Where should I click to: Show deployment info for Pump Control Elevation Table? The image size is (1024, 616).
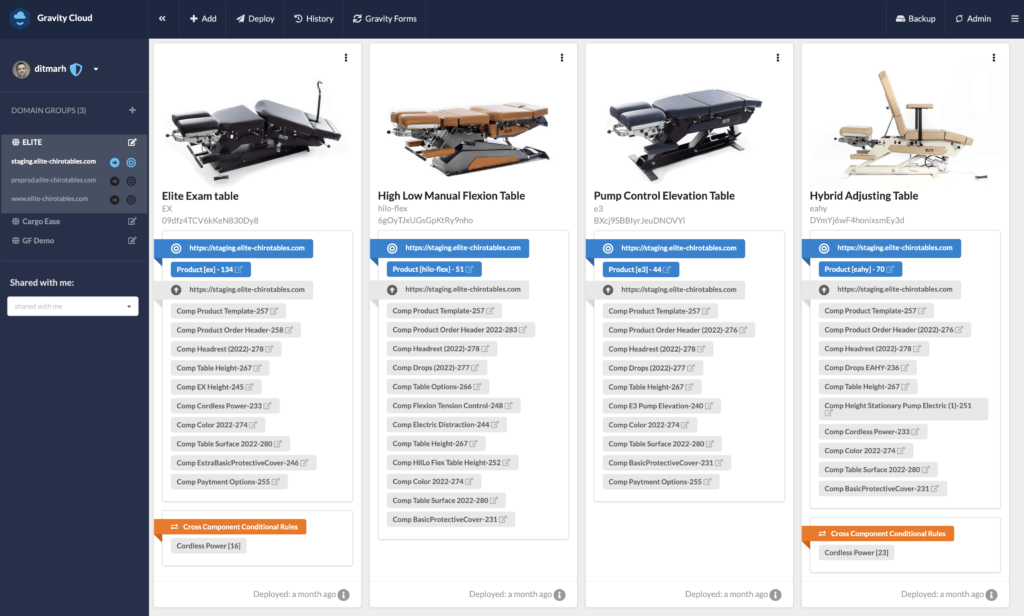(775, 594)
